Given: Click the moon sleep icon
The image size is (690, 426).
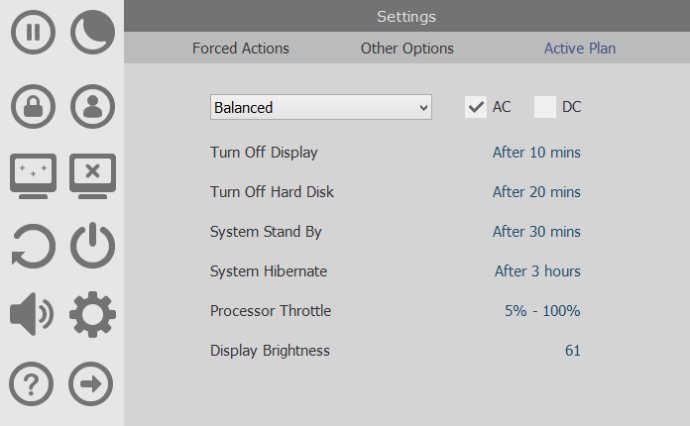Looking at the screenshot, I should coord(92,32).
